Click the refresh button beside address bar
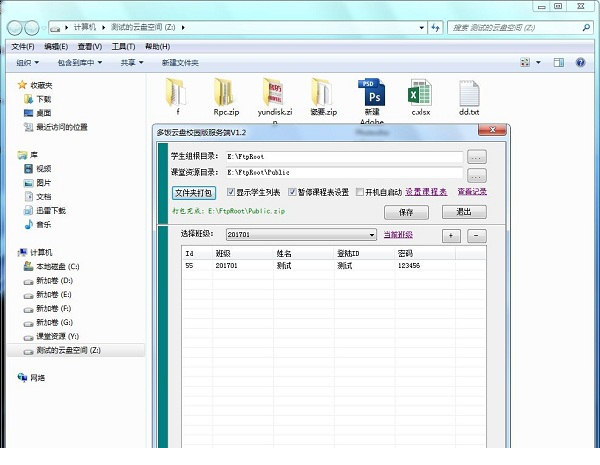Screen dimensions: 600x465 [x=435, y=28]
